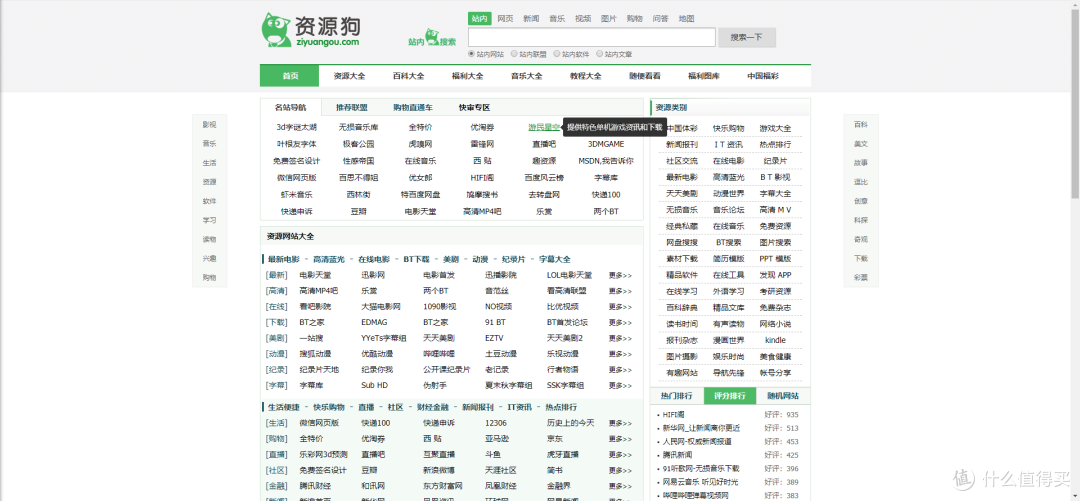Open 随便看看 in the main navigation
This screenshot has width=1080, height=501.
[x=645, y=76]
